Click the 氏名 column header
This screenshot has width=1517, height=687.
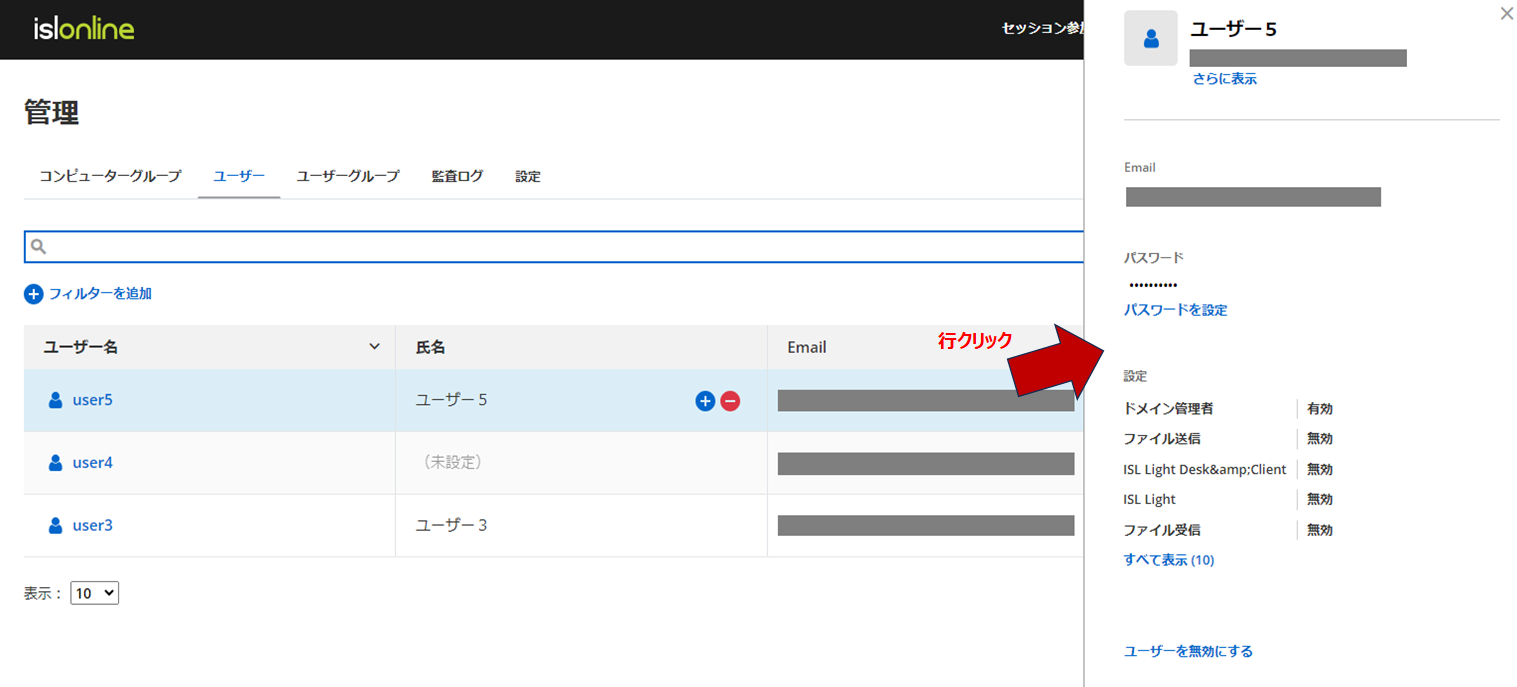pos(581,347)
